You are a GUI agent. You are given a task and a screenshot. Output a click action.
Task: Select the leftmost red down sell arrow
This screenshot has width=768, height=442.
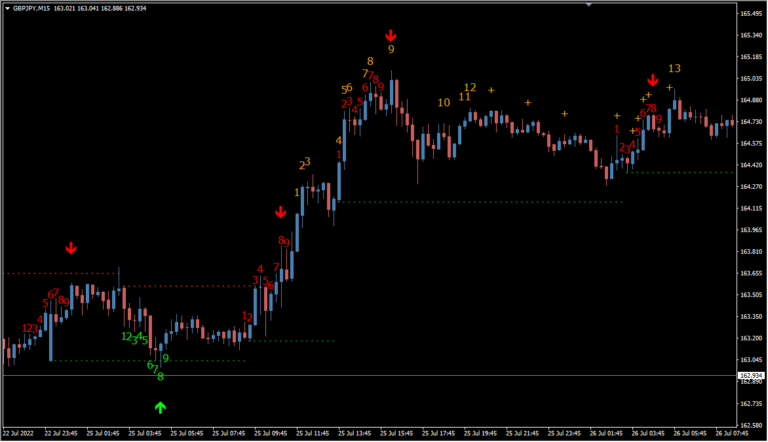tap(71, 248)
